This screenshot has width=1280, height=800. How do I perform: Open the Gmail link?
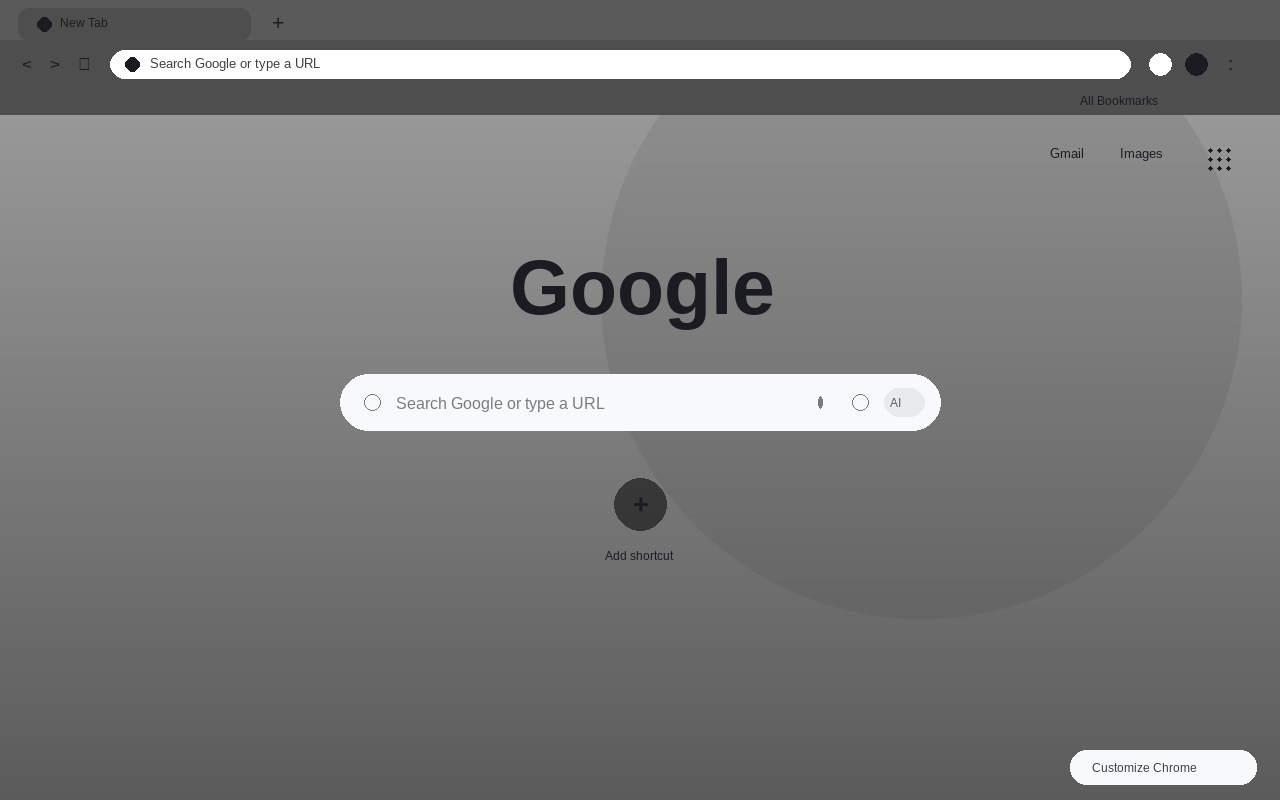point(1067,154)
